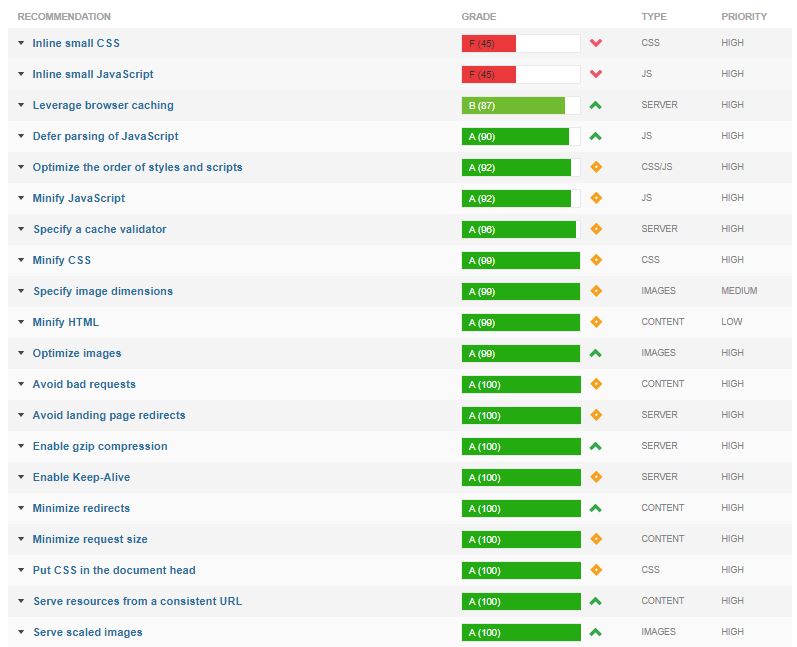Click the LOW priority value
The image size is (797, 647).
click(731, 322)
